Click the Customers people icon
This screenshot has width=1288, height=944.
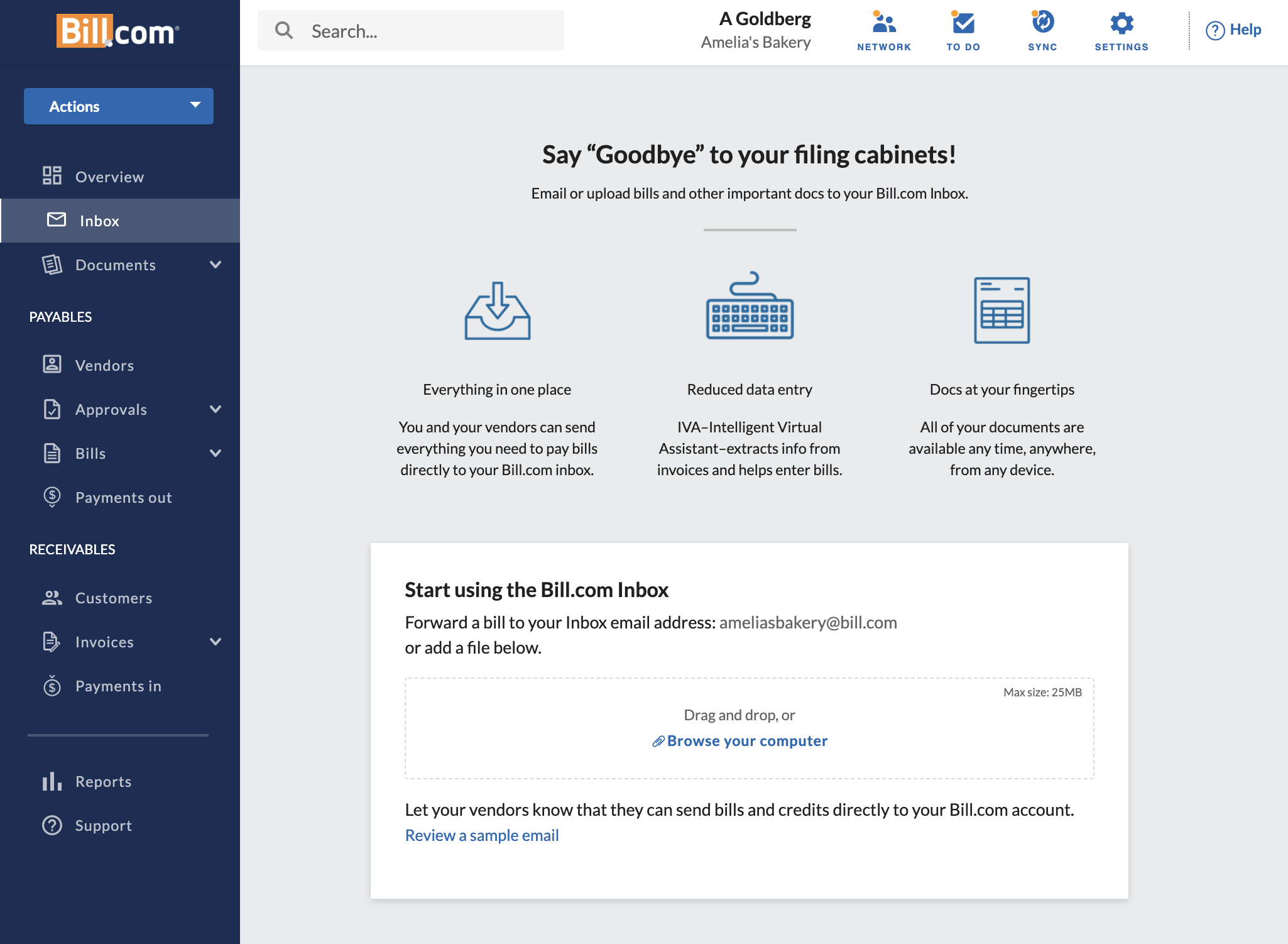52,598
